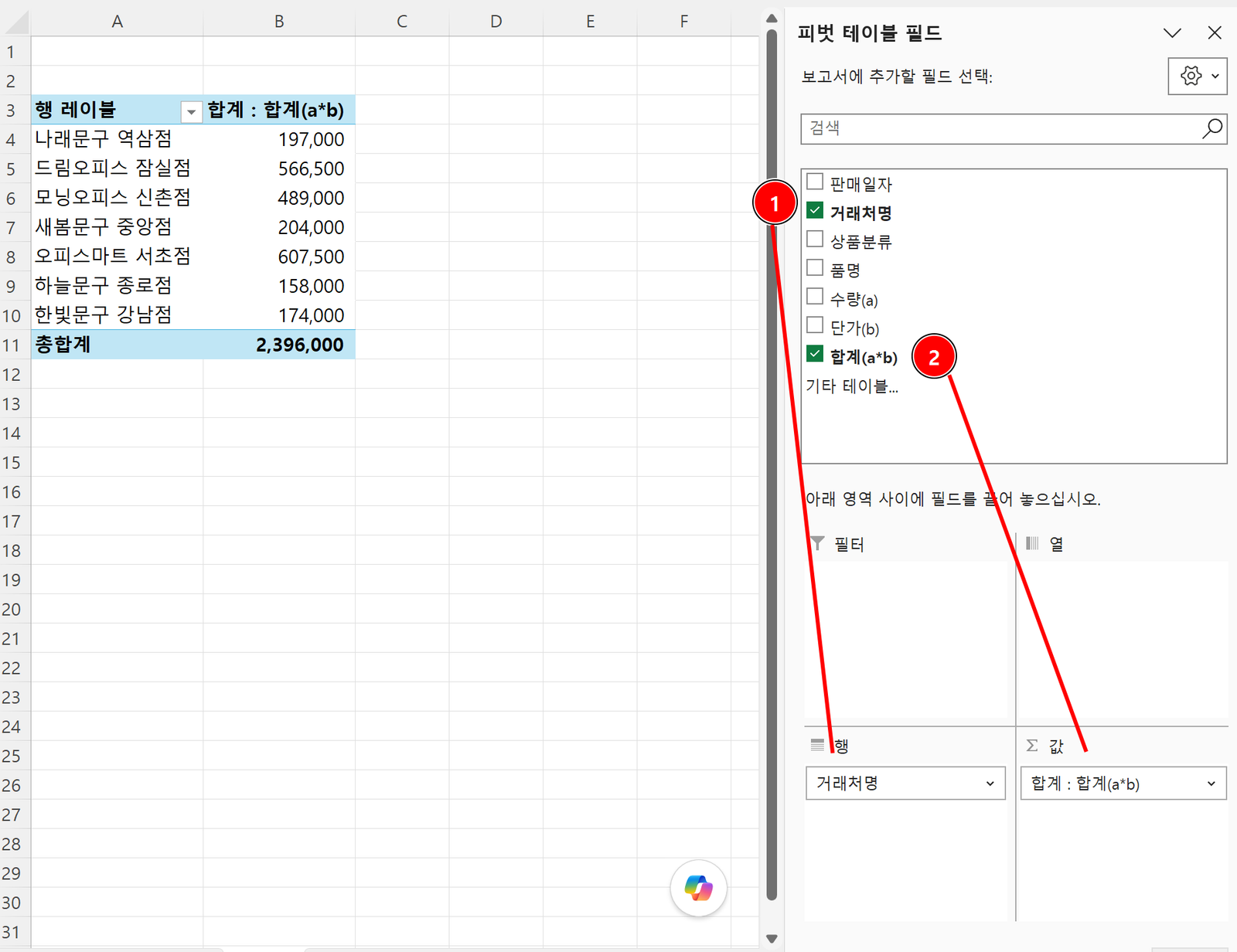The width and height of the screenshot is (1237, 952).
Task: Uncheck the 합계(a*b) field checkbox
Action: [815, 354]
